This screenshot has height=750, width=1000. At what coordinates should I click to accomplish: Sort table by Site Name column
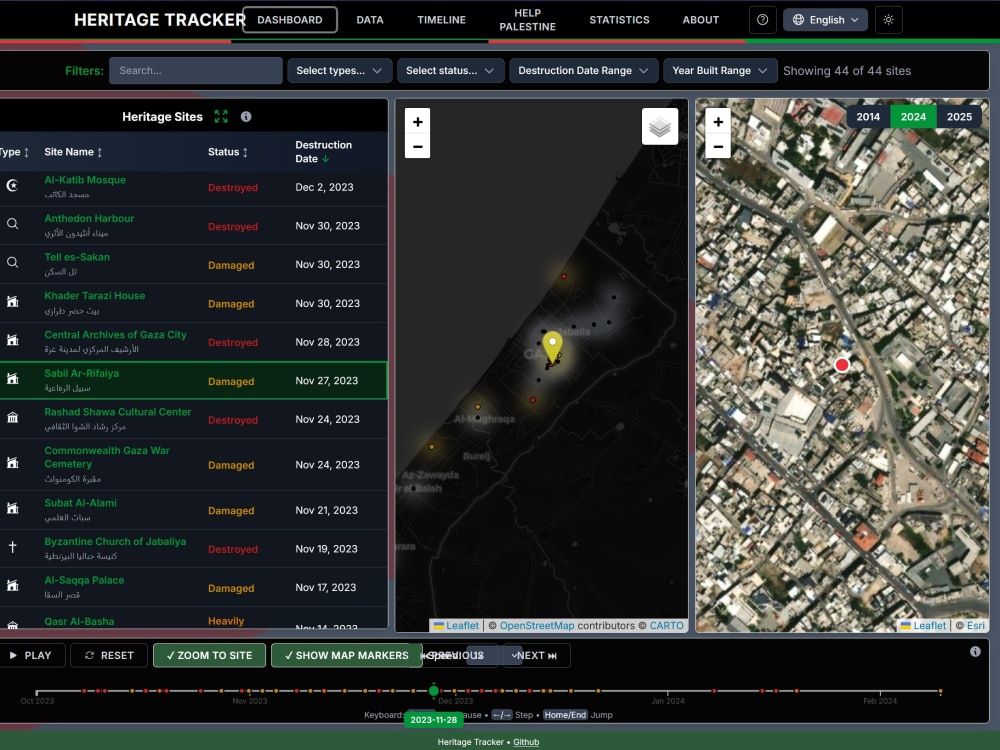pos(73,152)
